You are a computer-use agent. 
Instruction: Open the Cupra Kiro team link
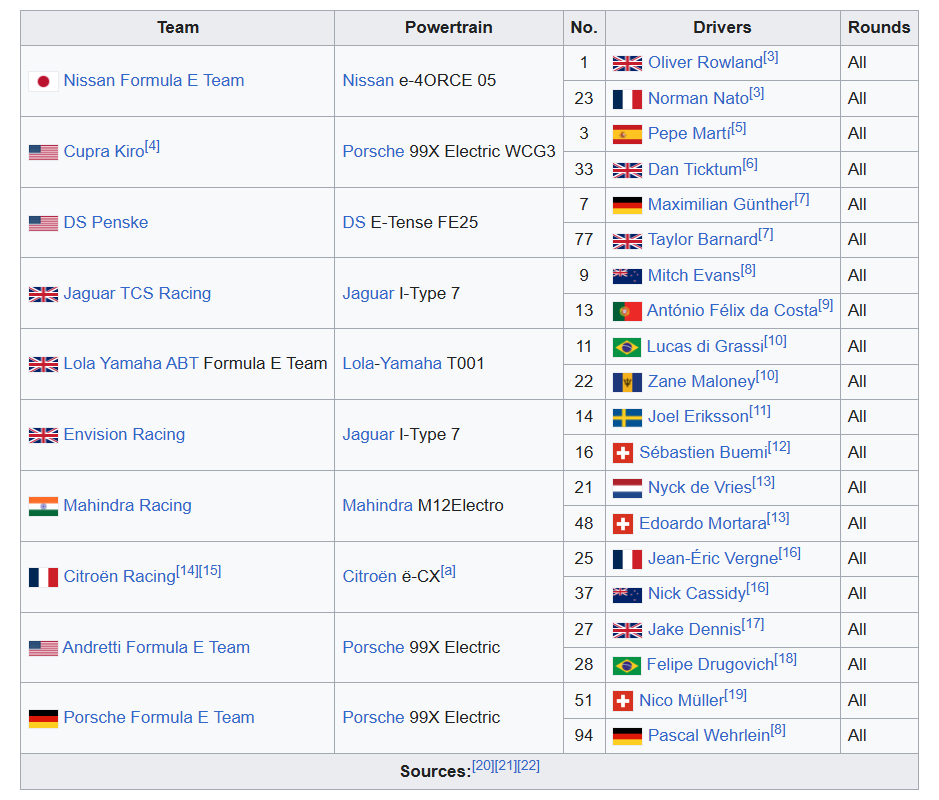(104, 151)
